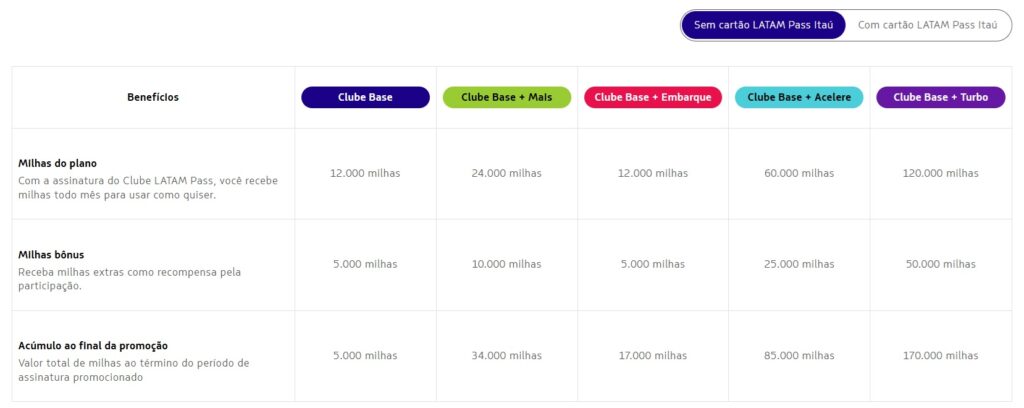Click the Clube Base plan button
The image size is (1024, 408).
pos(365,97)
